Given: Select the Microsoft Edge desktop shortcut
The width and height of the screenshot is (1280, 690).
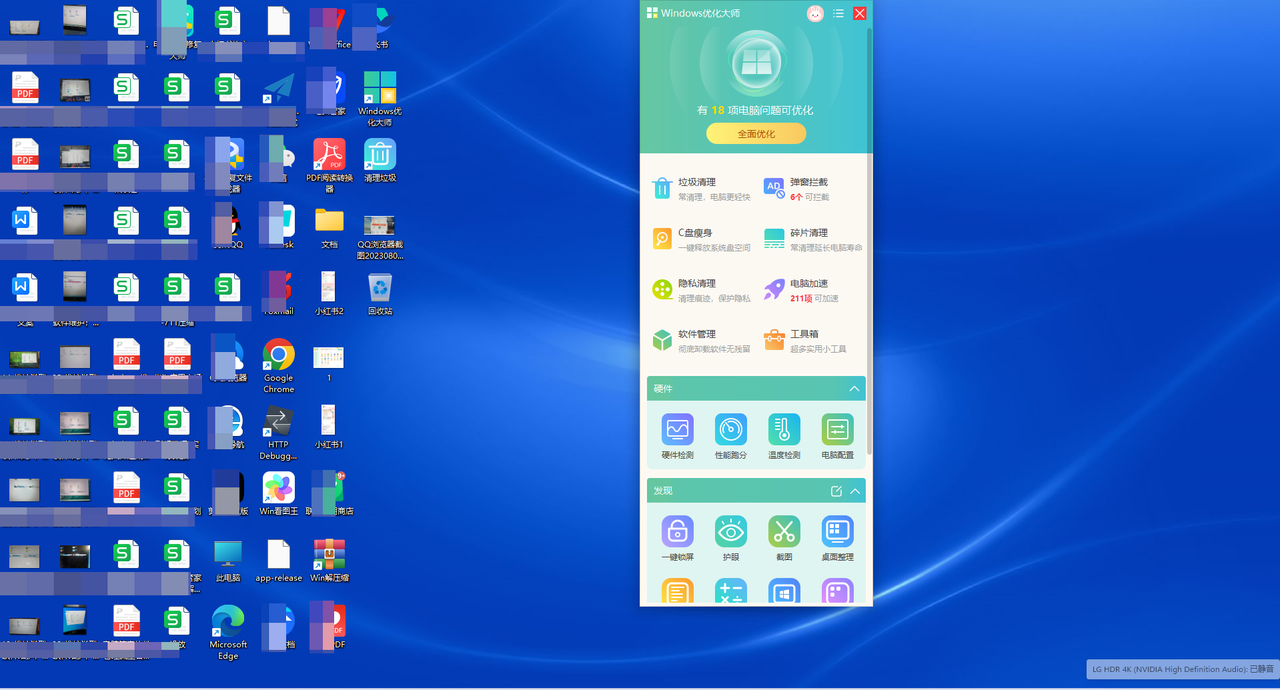Looking at the screenshot, I should (228, 632).
